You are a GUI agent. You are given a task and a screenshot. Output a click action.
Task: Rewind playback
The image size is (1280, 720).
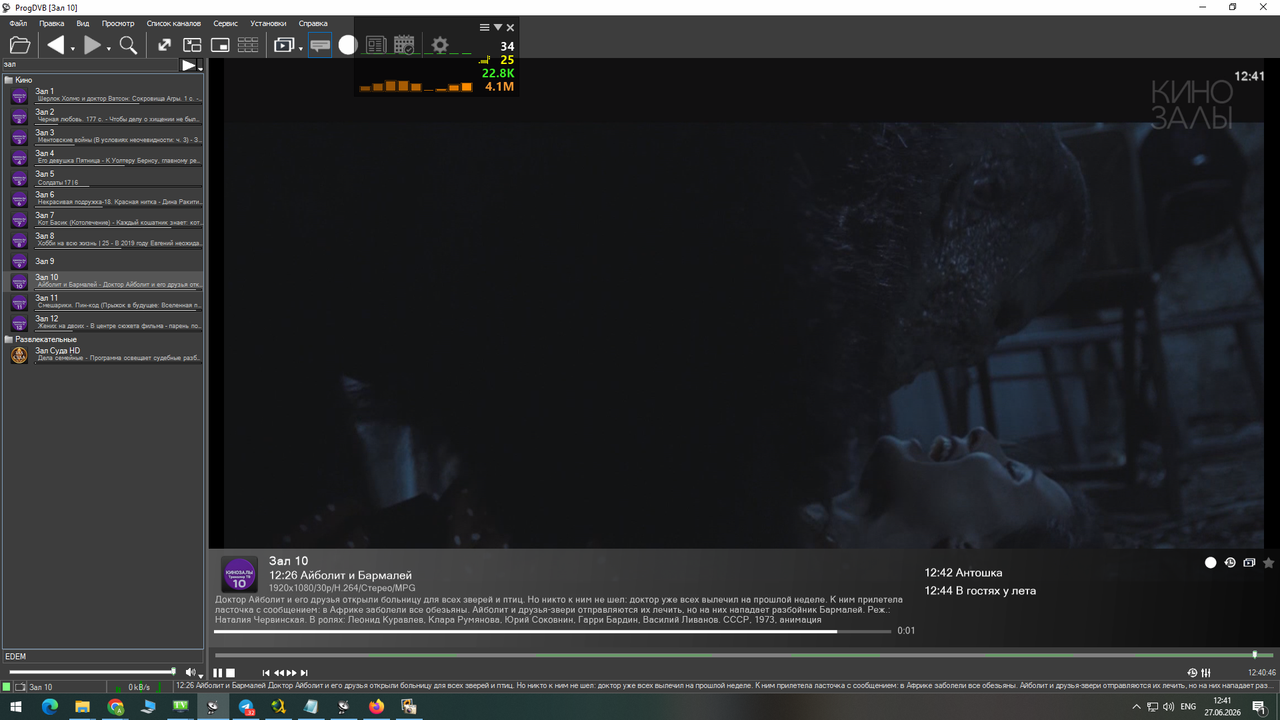tap(279, 673)
